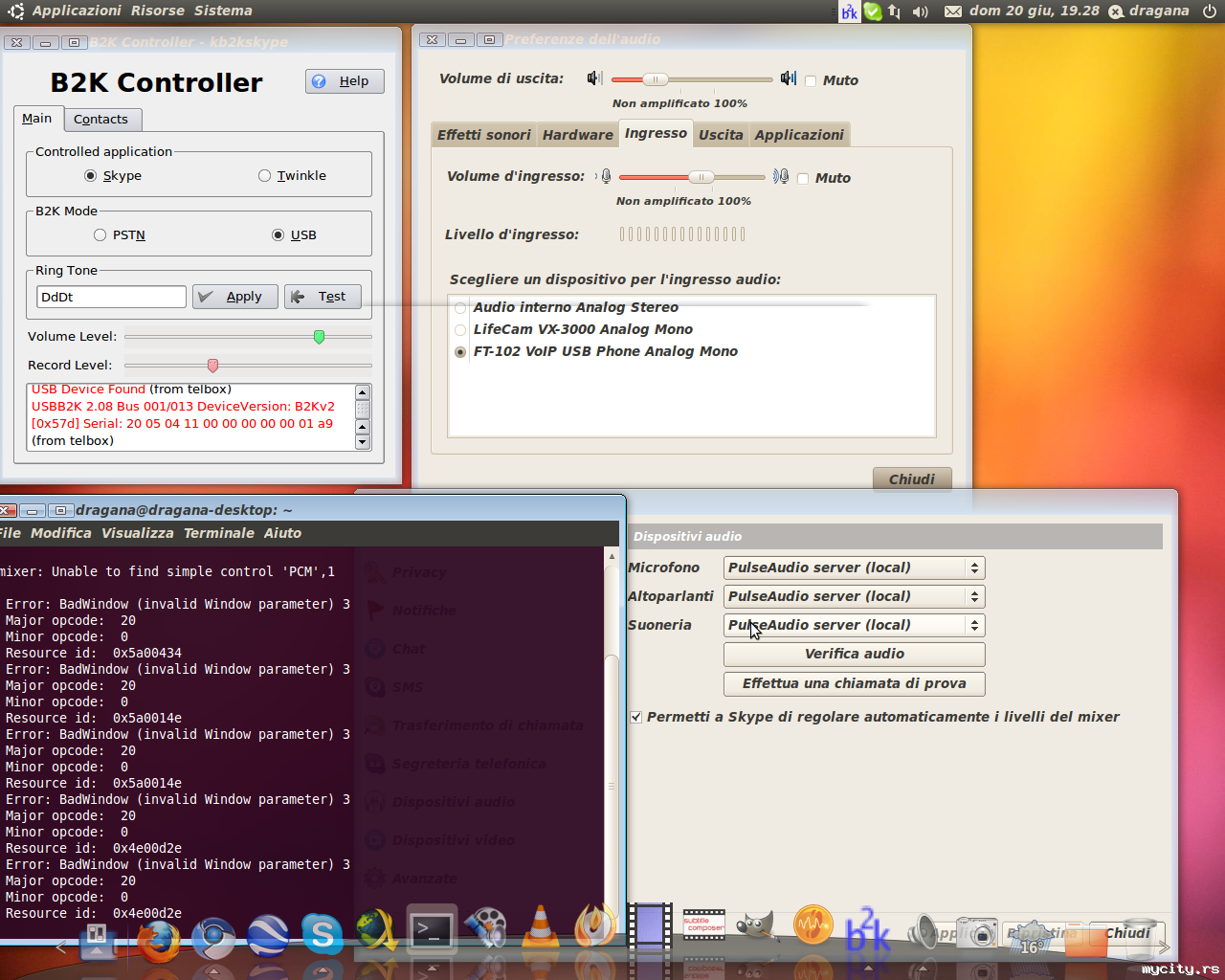Viewport: 1225px width, 980px height.
Task: Close the audio preferences with Chiudi
Action: pyautogui.click(x=912, y=479)
